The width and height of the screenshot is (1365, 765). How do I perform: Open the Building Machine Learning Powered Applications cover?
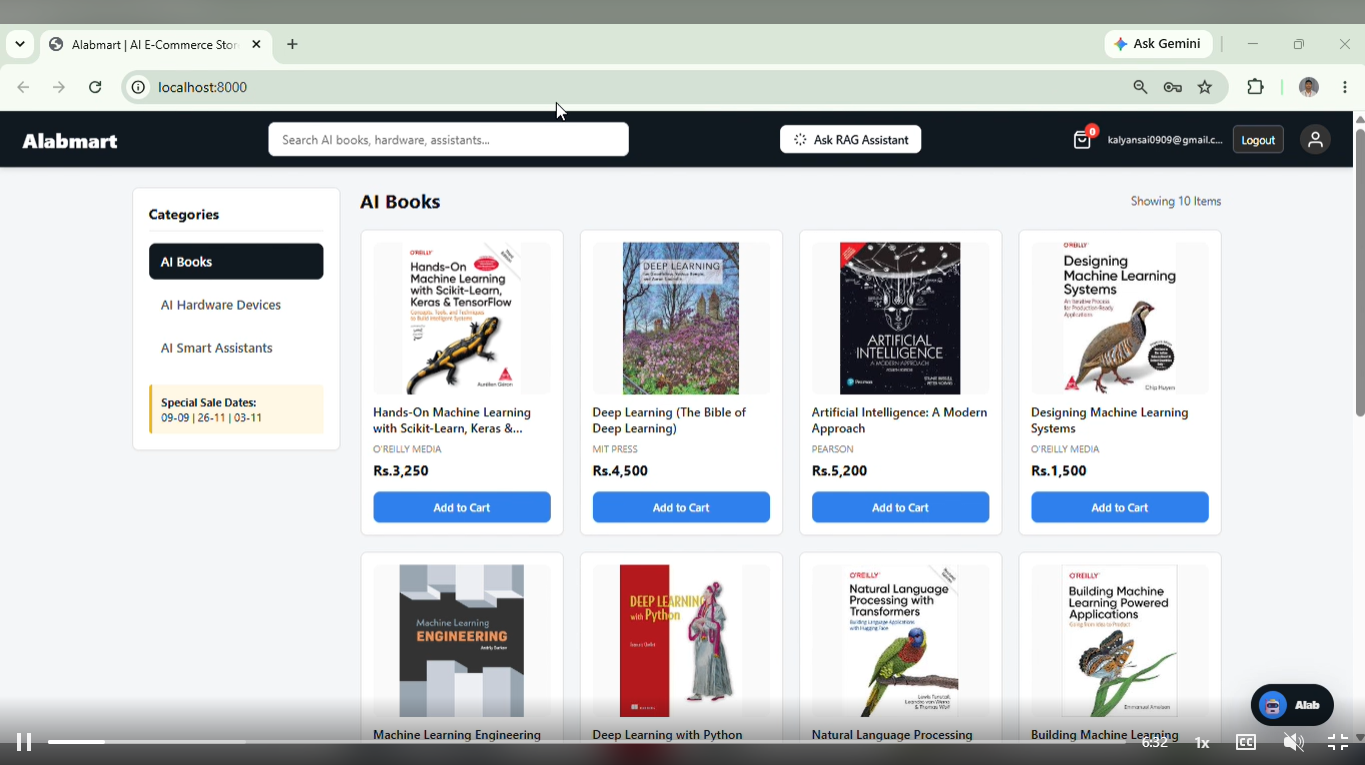coord(1120,641)
